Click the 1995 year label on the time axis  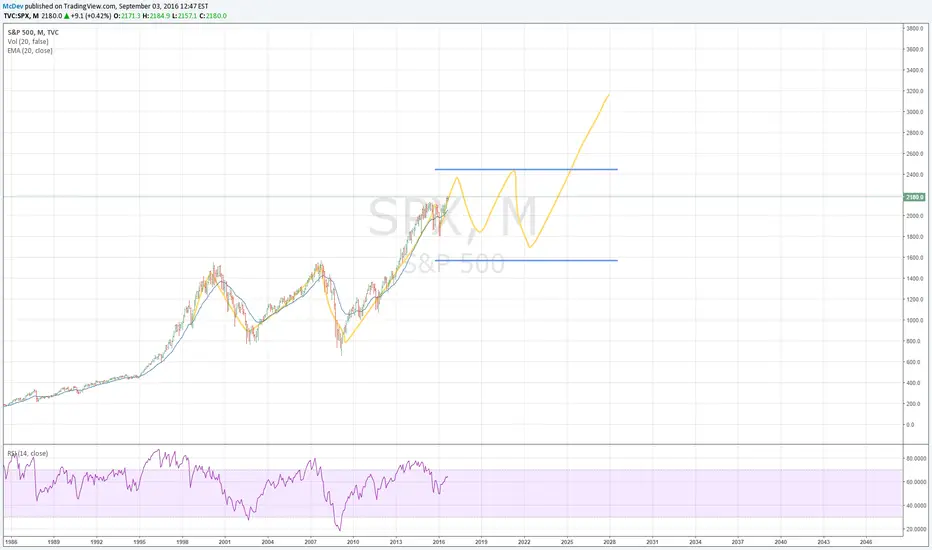tap(140, 542)
